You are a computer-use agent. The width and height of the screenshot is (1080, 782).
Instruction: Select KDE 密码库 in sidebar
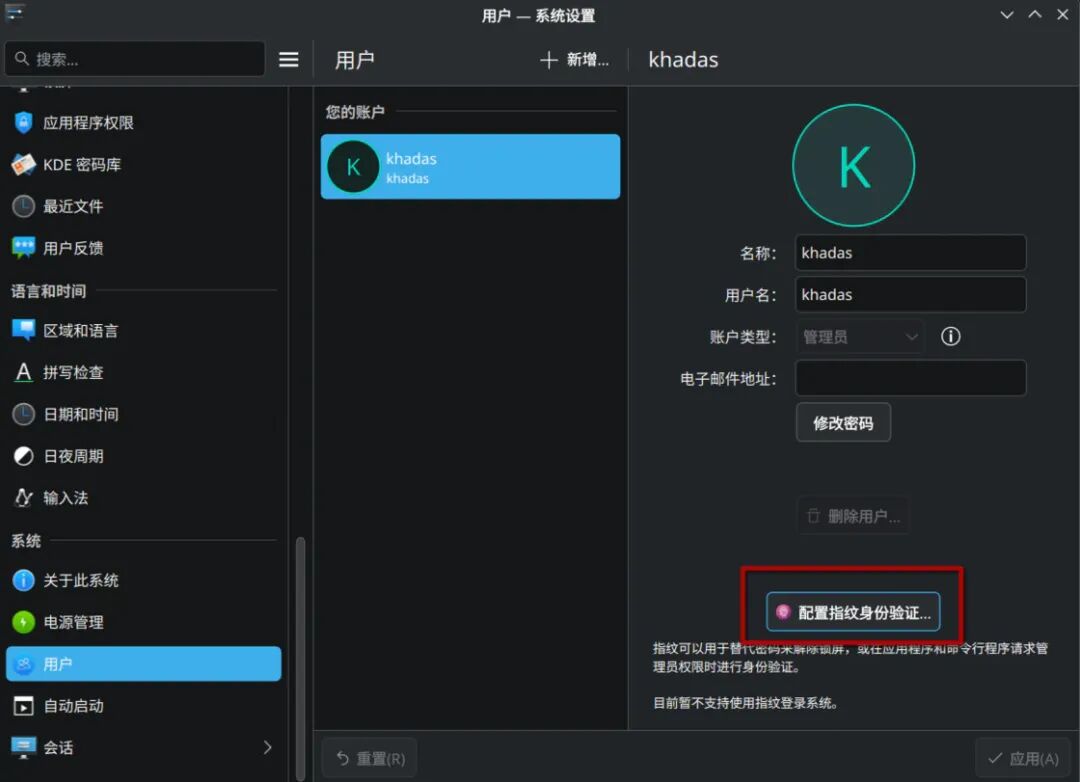(x=143, y=165)
